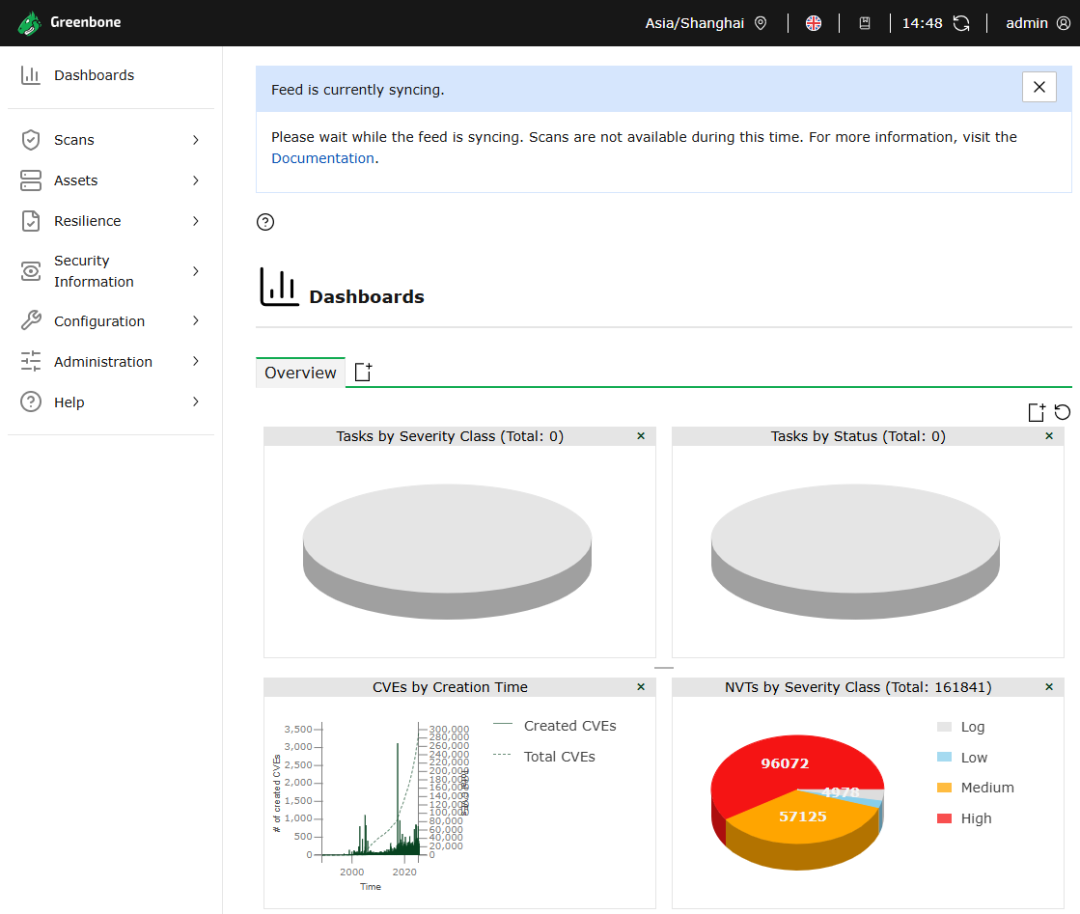Click the Medium legend orange swatch
This screenshot has height=914, width=1080.
pos(944,787)
